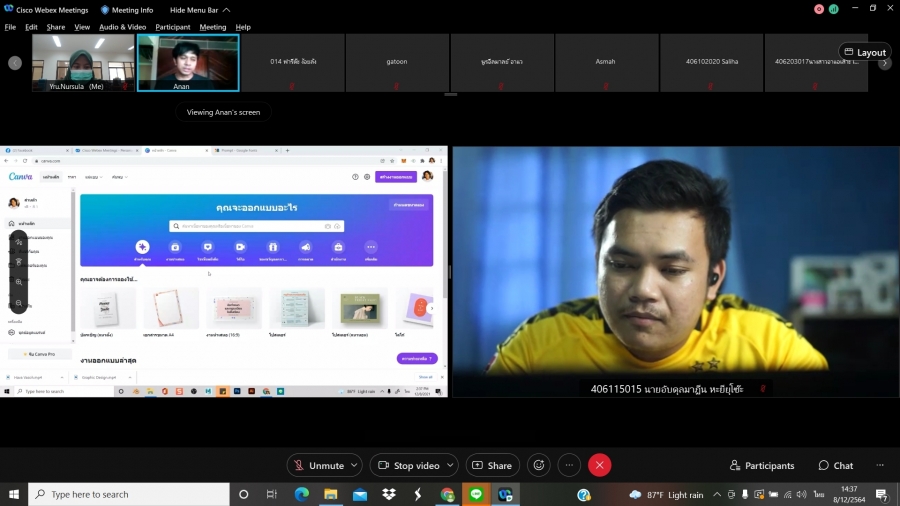
Task: Unmute the microphone
Action: 318,465
